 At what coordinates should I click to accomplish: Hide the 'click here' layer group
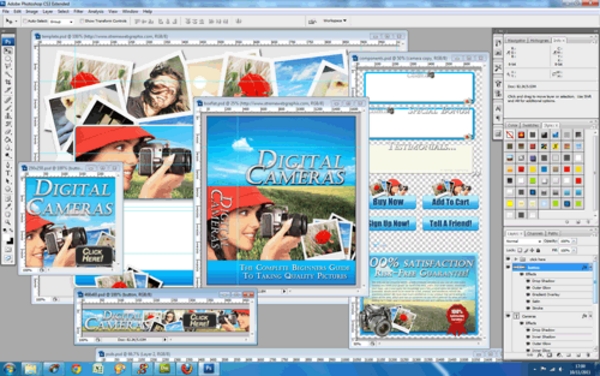508,259
